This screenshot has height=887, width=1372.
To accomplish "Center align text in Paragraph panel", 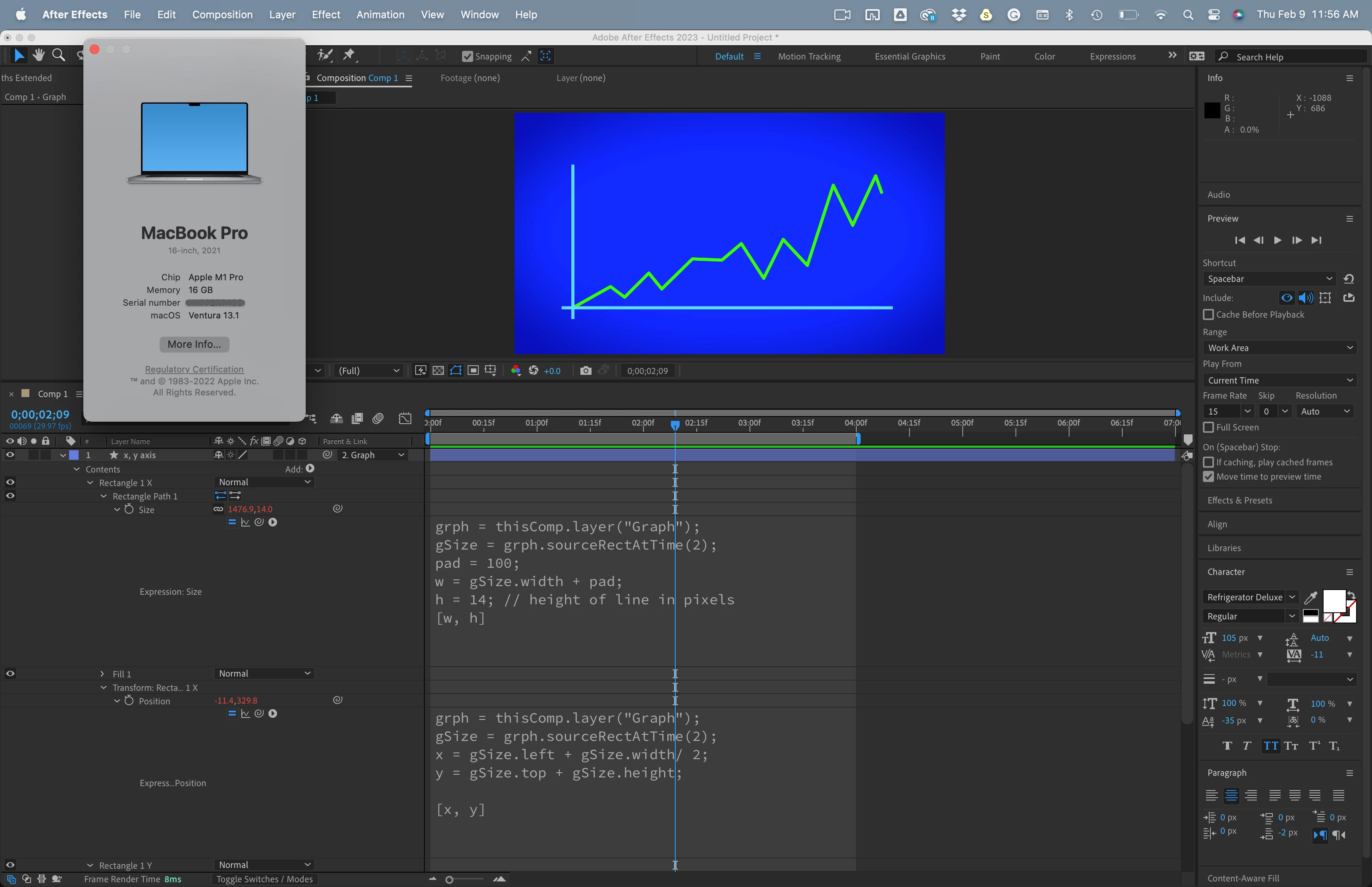I will [1231, 795].
